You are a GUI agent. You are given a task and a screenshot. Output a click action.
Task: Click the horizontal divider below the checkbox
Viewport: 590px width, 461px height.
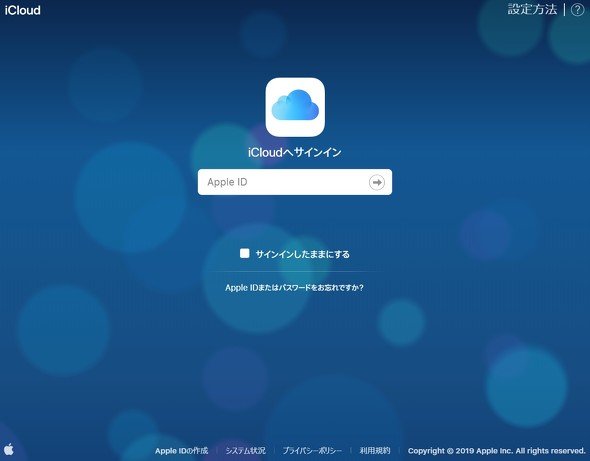pyautogui.click(x=295, y=271)
